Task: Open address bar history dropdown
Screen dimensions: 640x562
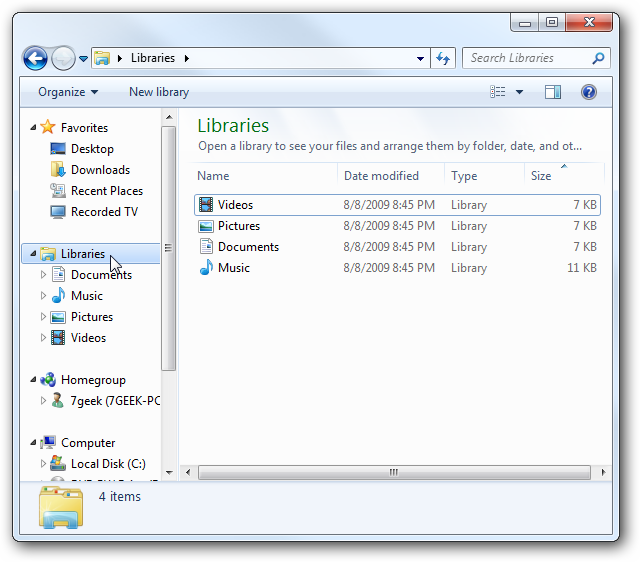Action: [420, 59]
